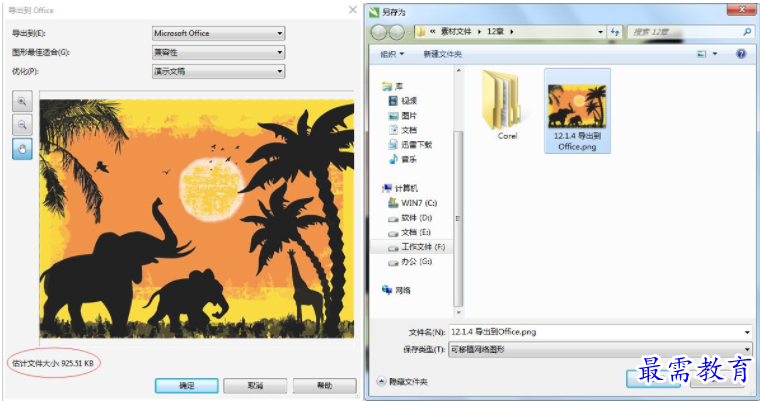Open the 组织 menu

click(392, 54)
